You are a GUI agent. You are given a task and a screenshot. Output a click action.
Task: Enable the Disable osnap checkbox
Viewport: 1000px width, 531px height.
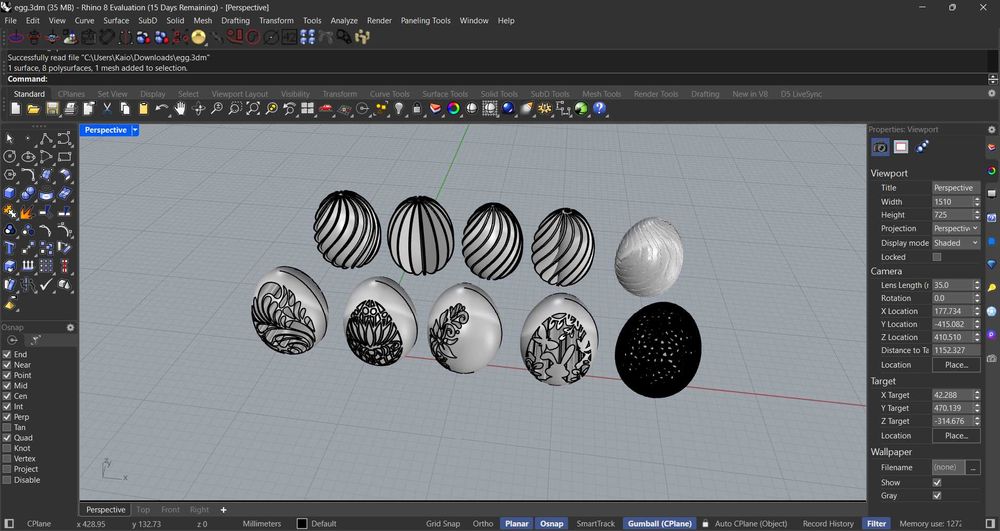pos(7,480)
